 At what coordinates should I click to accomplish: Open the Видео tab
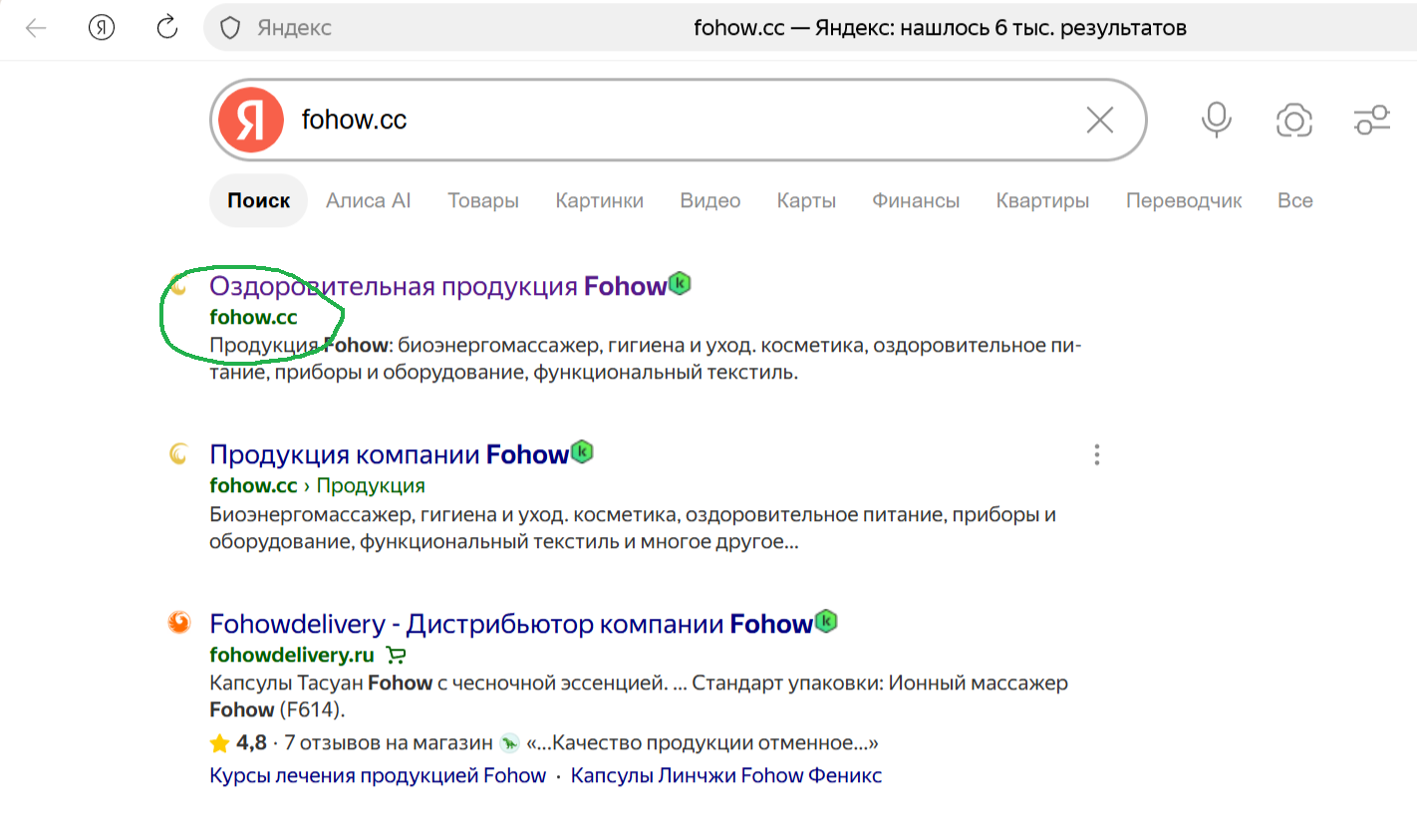709,200
